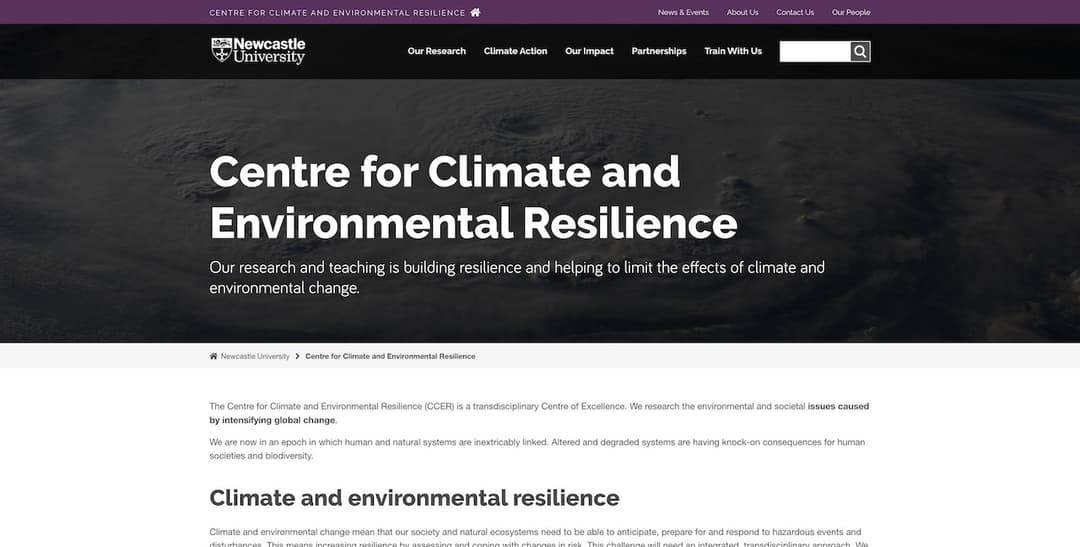
Task: Open the News & Events link
Action: pyautogui.click(x=683, y=13)
